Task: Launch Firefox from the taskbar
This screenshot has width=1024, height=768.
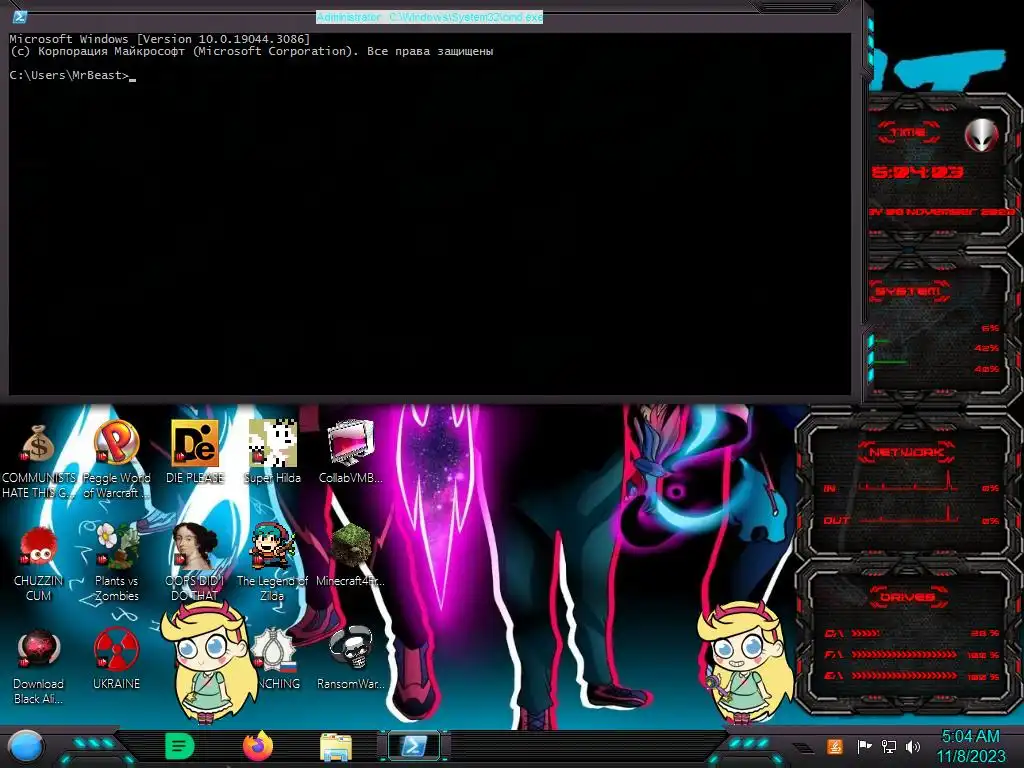Action: click(258, 746)
